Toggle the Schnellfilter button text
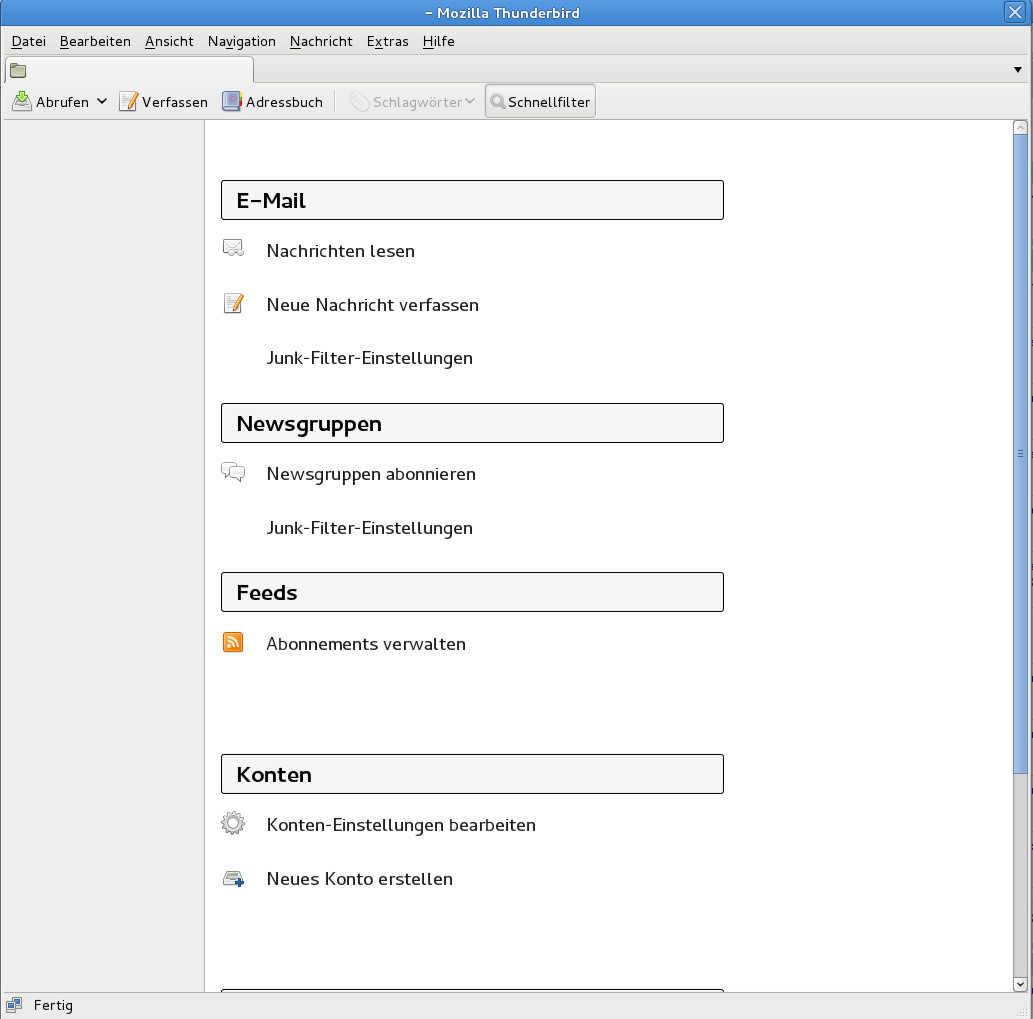Image resolution: width=1033 pixels, height=1019 pixels. click(549, 102)
